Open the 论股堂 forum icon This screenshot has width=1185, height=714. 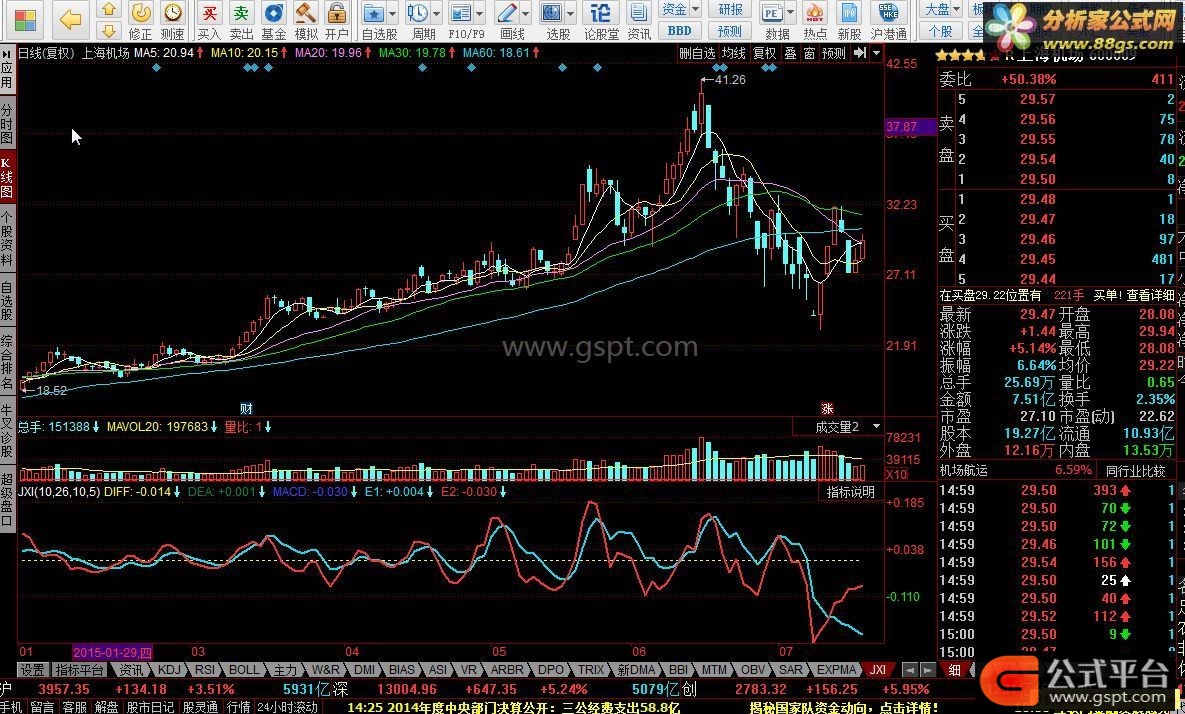[601, 20]
